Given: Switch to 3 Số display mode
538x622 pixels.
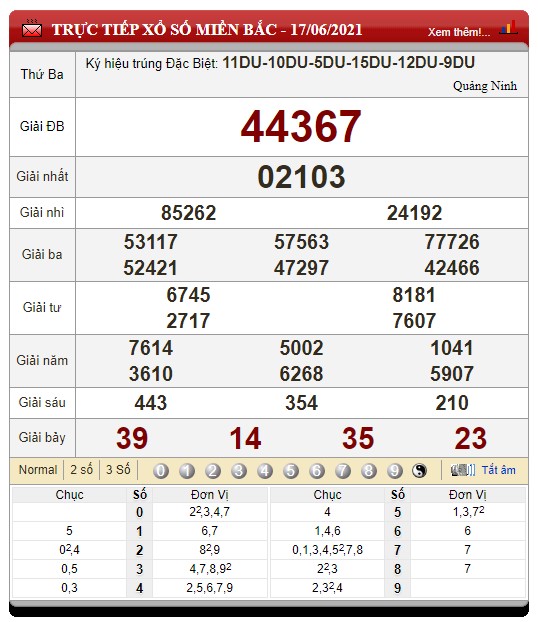Looking at the screenshot, I should [x=118, y=470].
